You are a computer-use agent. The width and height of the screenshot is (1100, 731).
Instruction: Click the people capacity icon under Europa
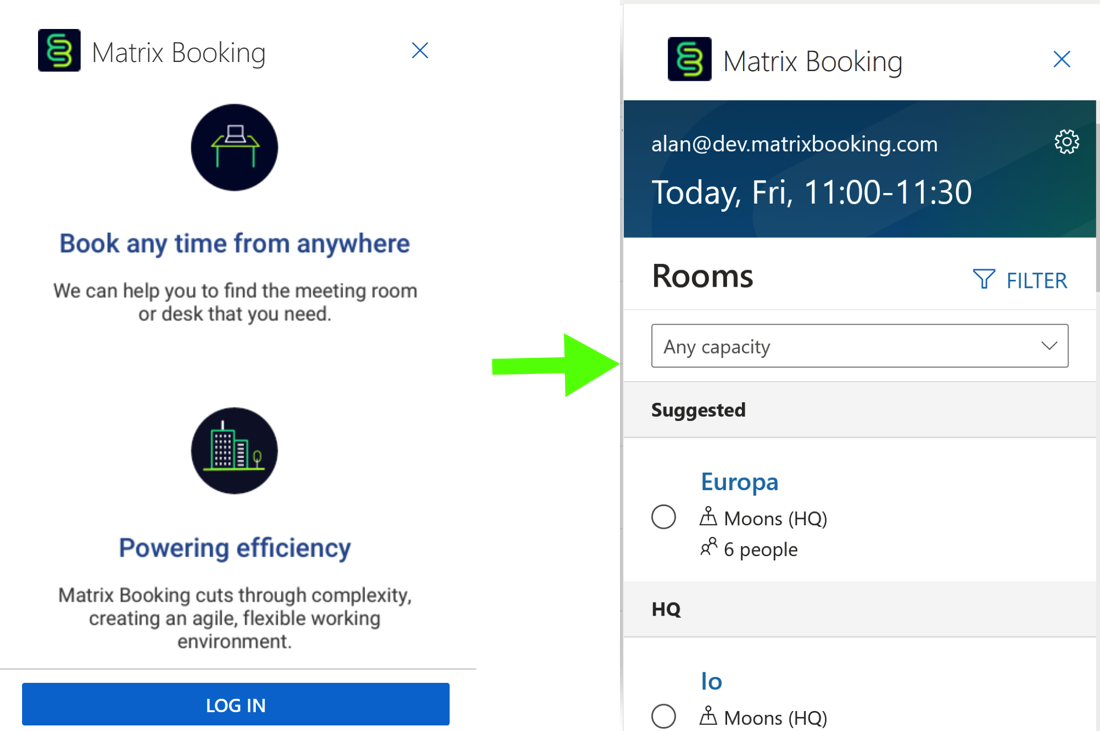coord(709,548)
